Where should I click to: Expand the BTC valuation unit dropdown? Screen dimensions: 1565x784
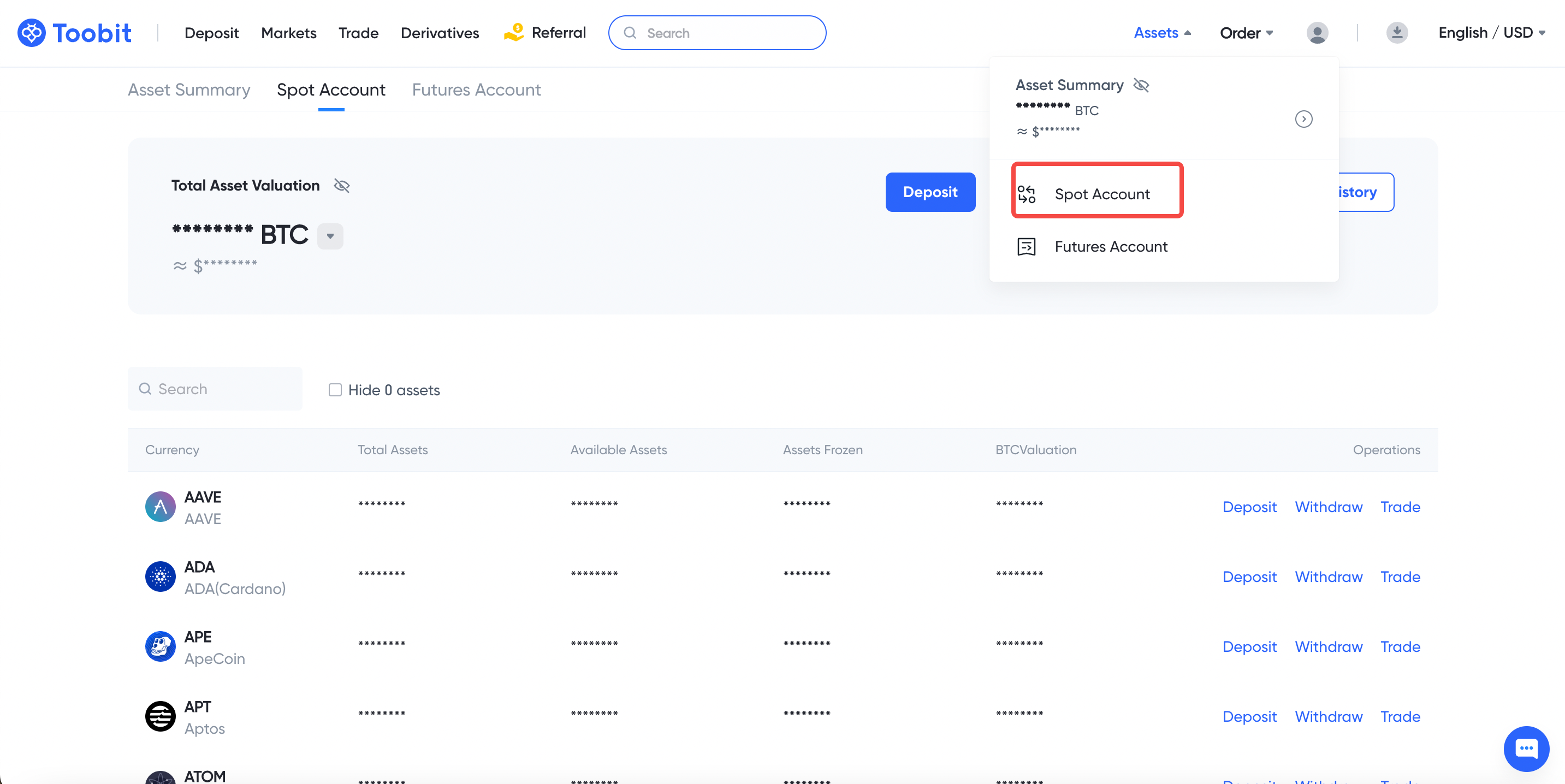click(x=330, y=236)
